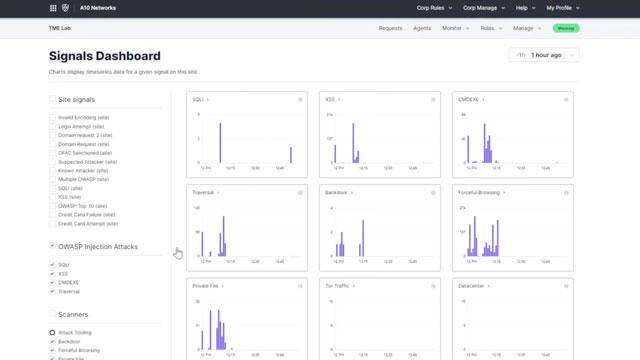
Task: Open the Help dropdown menu
Action: tap(525, 8)
